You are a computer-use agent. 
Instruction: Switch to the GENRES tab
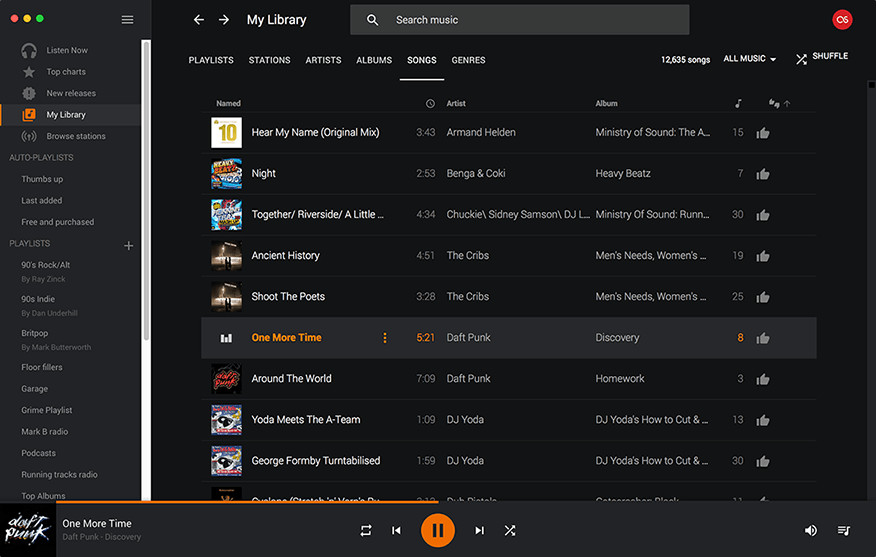pos(468,60)
